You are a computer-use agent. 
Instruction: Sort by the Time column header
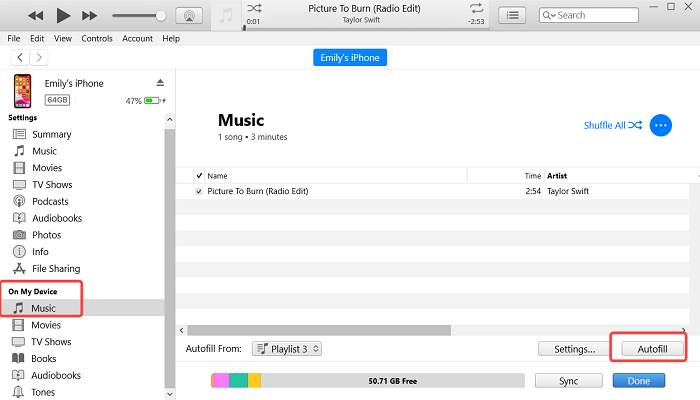pyautogui.click(x=533, y=176)
